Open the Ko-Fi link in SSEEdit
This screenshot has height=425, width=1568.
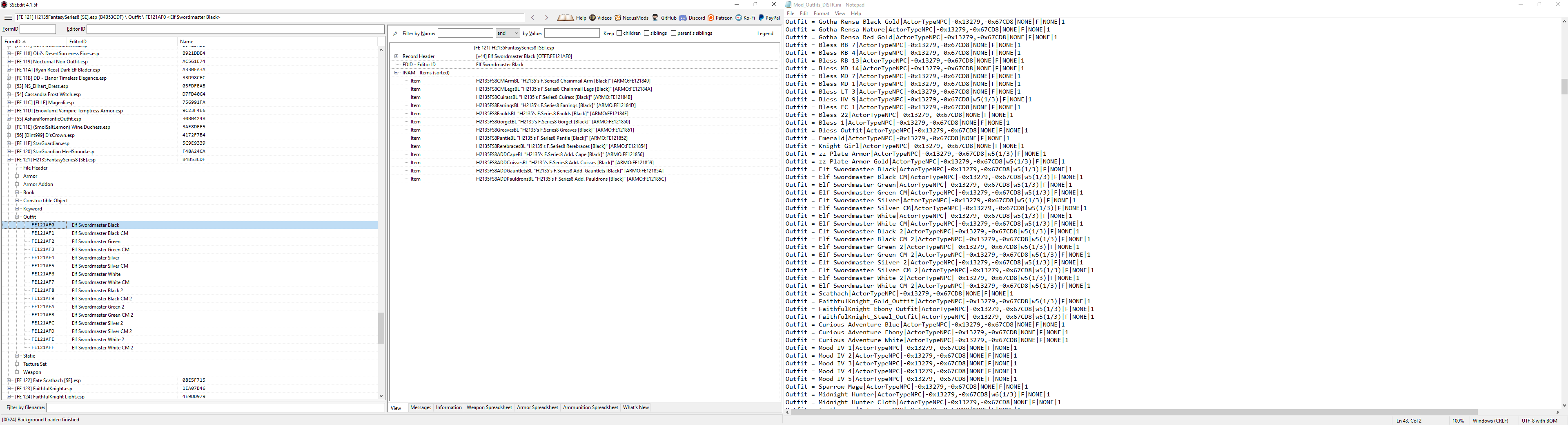[x=745, y=18]
